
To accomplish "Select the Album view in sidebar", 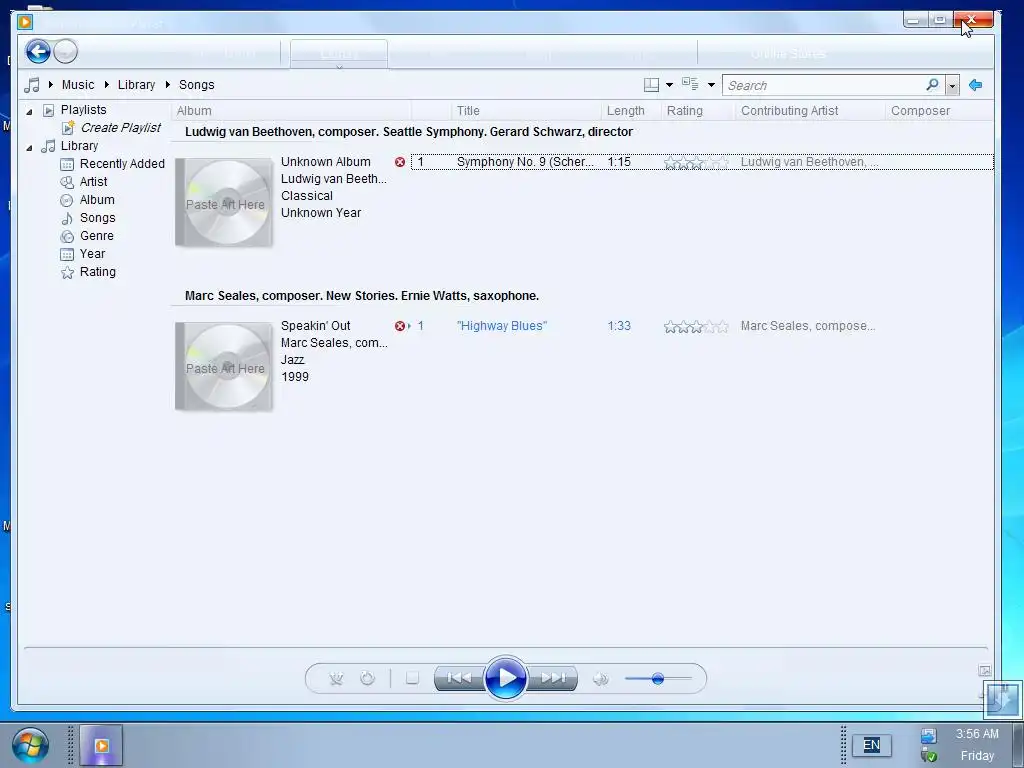I will pyautogui.click(x=97, y=200).
